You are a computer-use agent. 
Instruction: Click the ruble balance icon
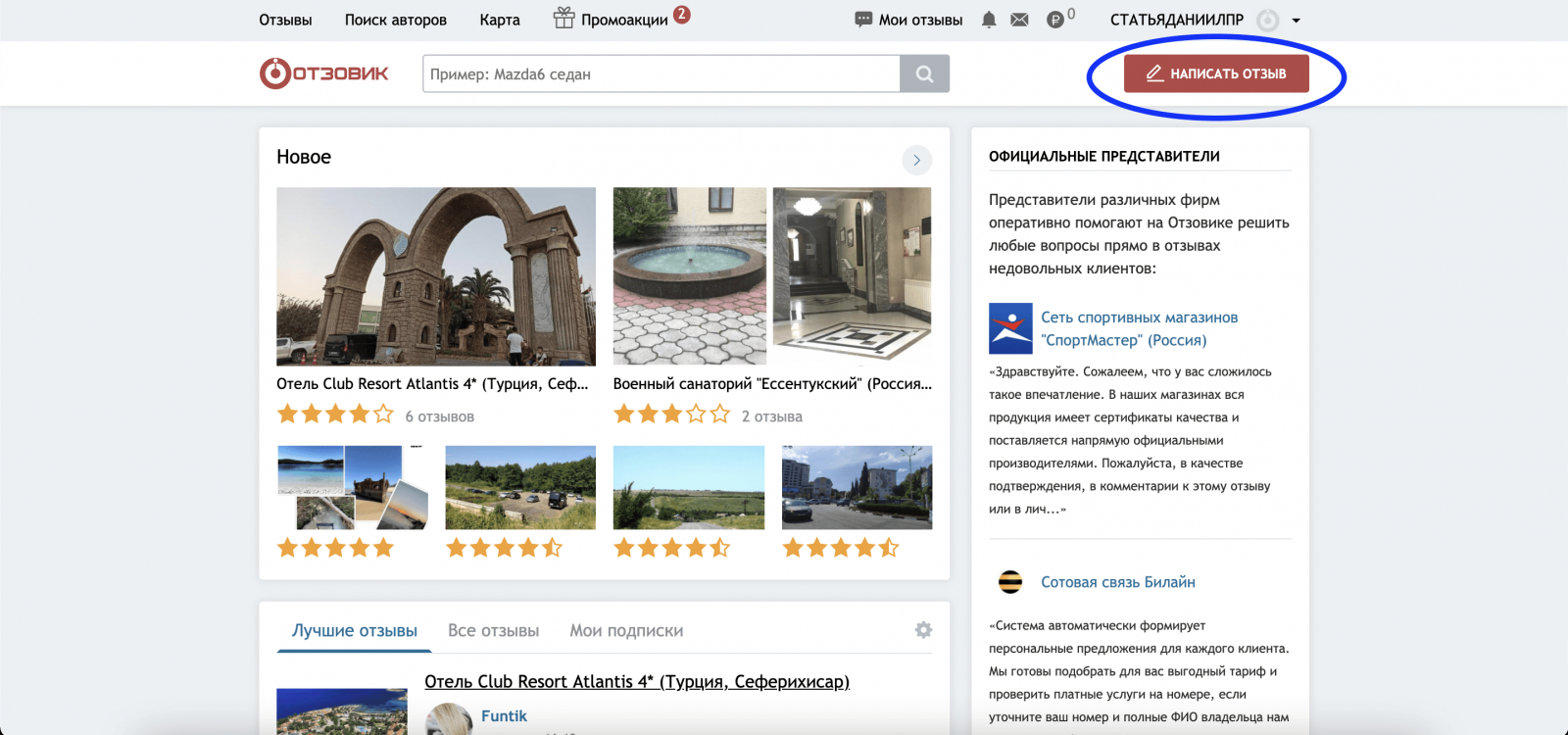[1055, 20]
